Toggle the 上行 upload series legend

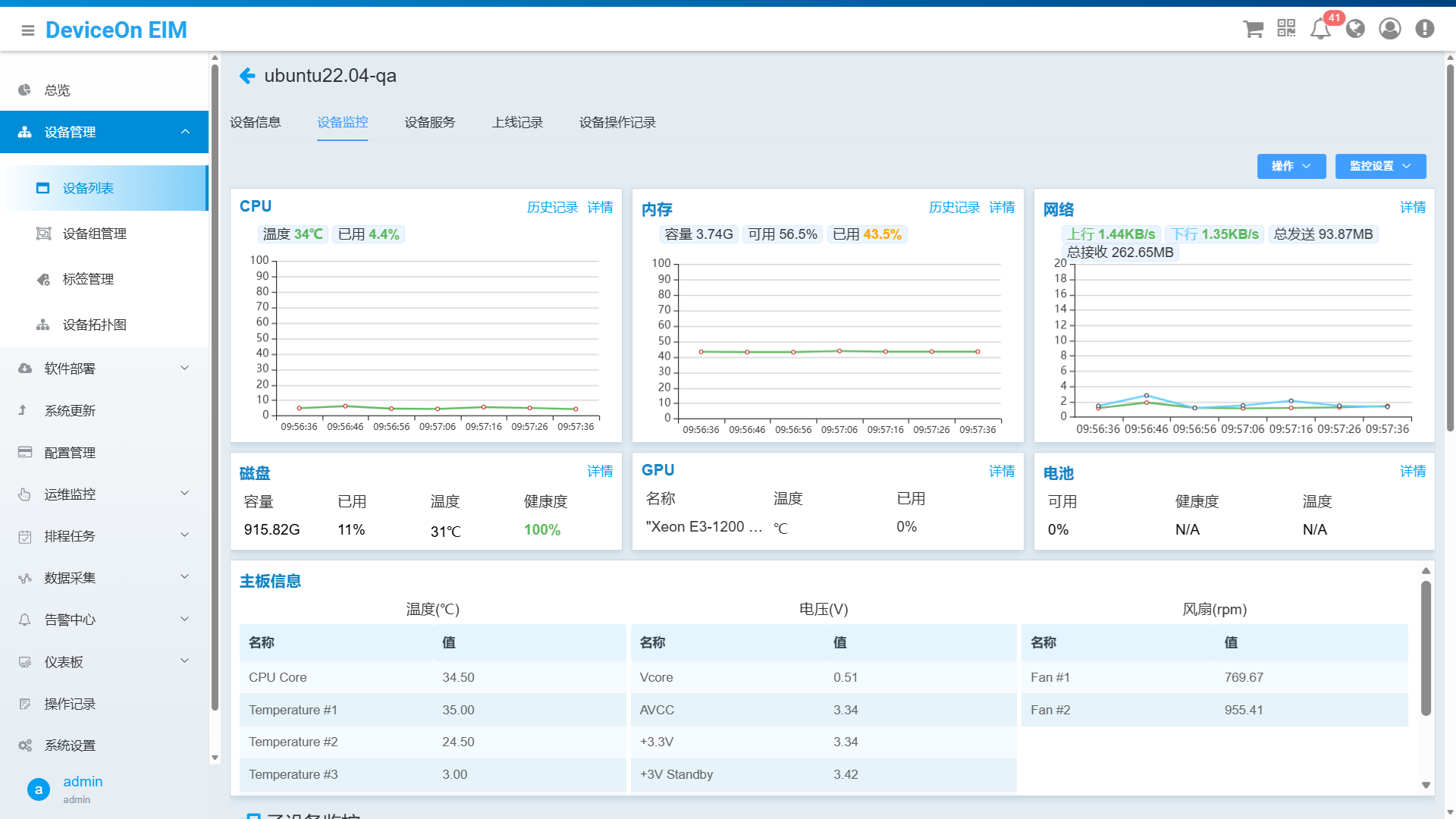[x=1111, y=234]
